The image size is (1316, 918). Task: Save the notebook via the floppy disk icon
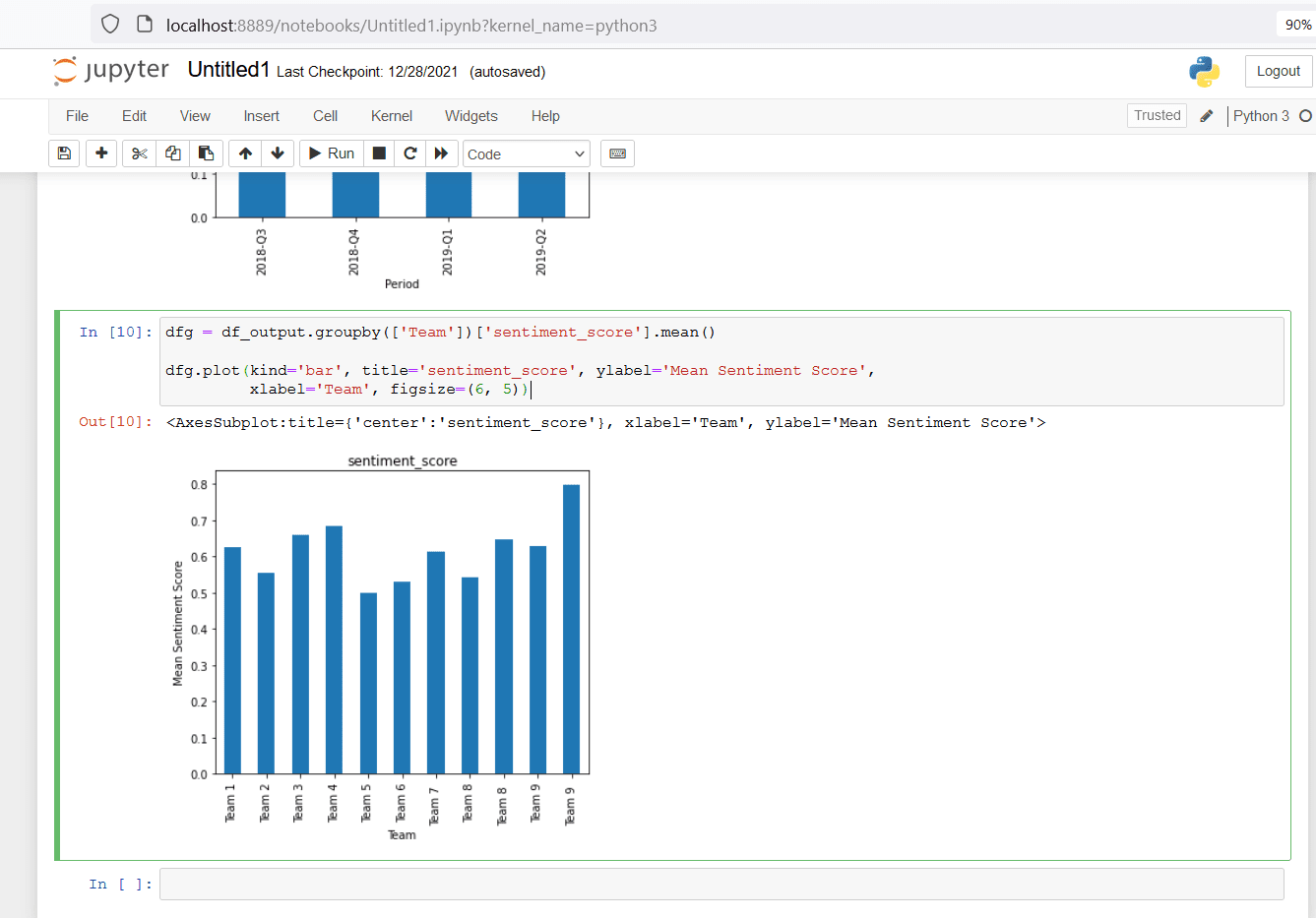63,153
